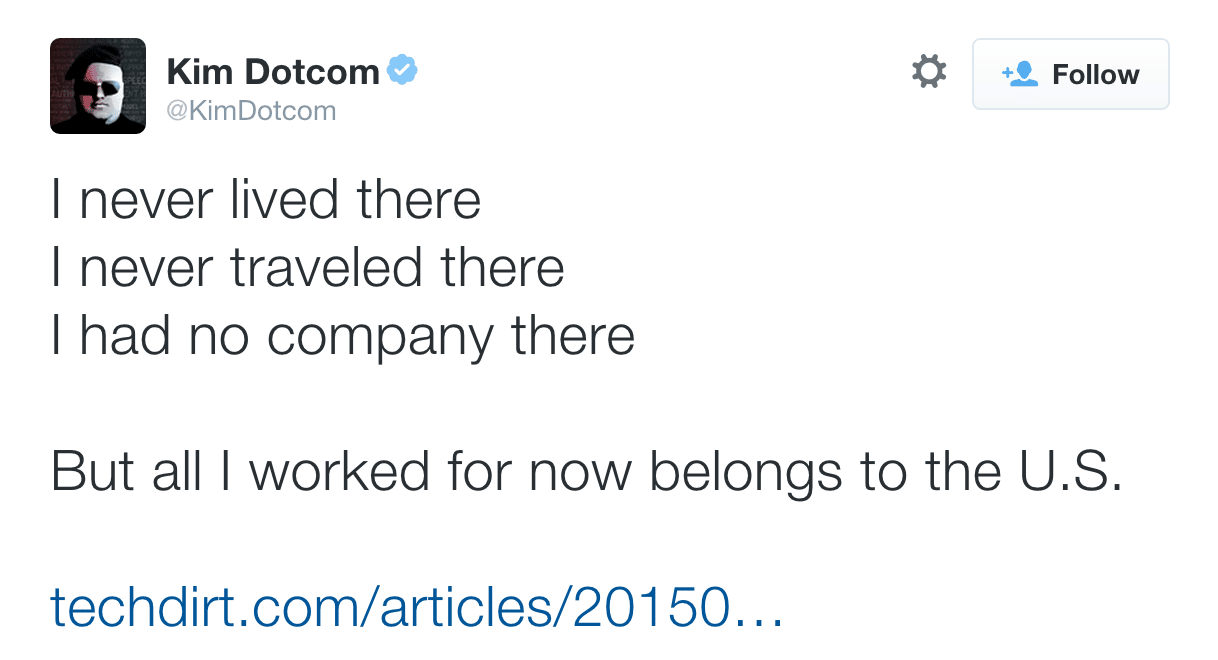Click the add-person icon inside Follow
Viewport: 1218px width, 660px height.
1020,74
